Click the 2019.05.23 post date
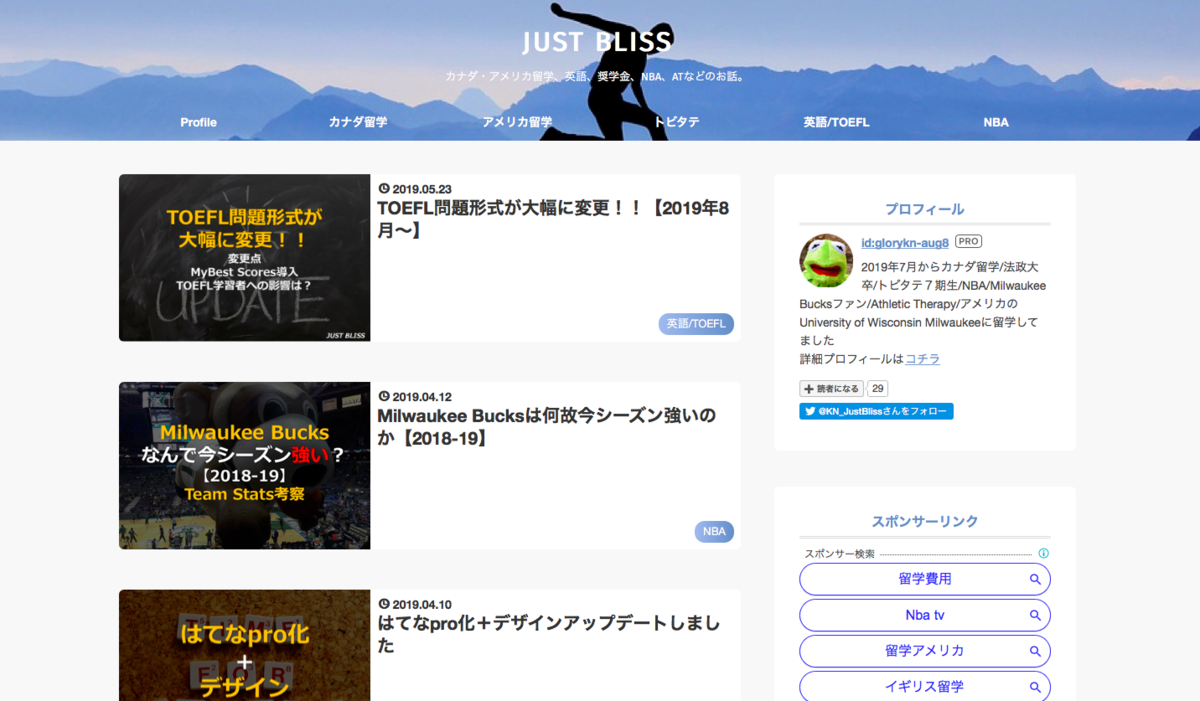1200x701 pixels. (x=422, y=189)
